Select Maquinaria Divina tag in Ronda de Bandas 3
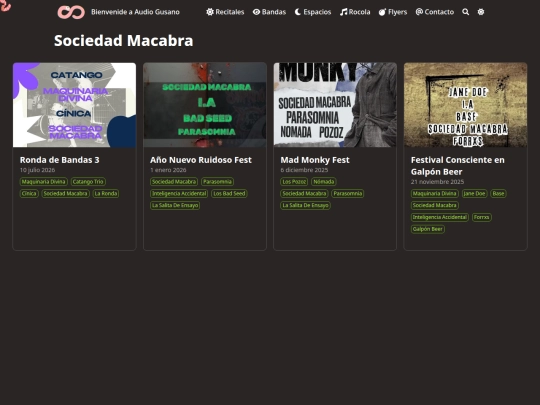 43,181
